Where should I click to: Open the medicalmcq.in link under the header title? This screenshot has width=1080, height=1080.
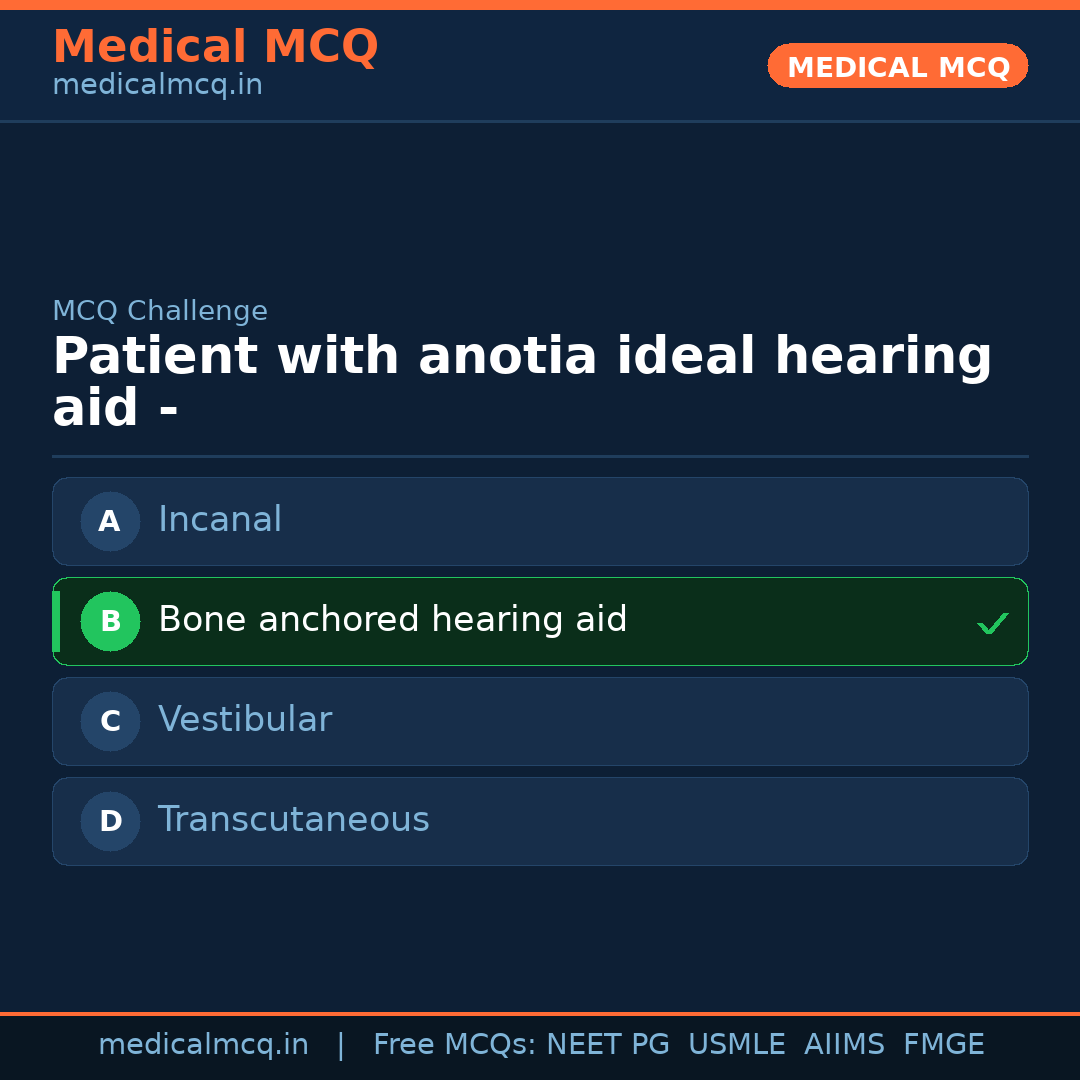point(157,86)
